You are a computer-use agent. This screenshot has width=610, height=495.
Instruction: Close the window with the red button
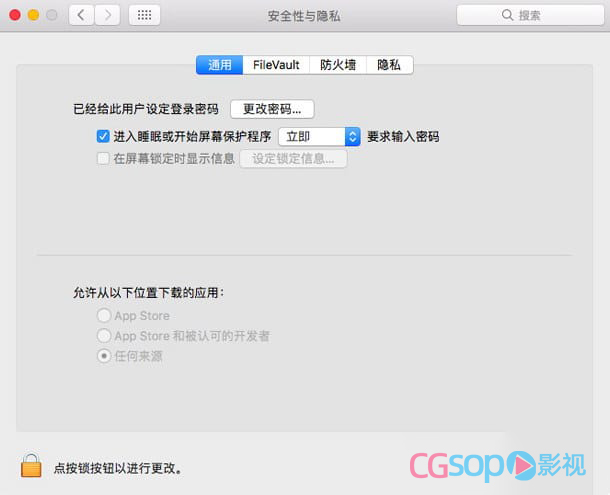click(x=15, y=15)
